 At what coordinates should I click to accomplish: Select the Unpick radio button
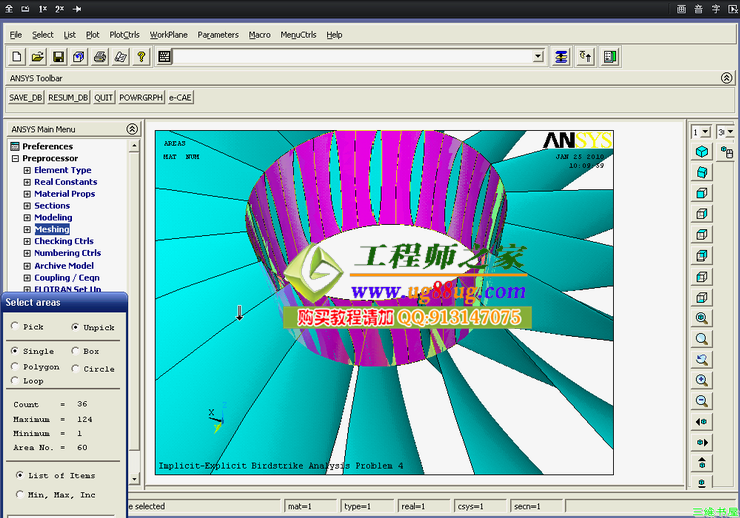click(75, 326)
